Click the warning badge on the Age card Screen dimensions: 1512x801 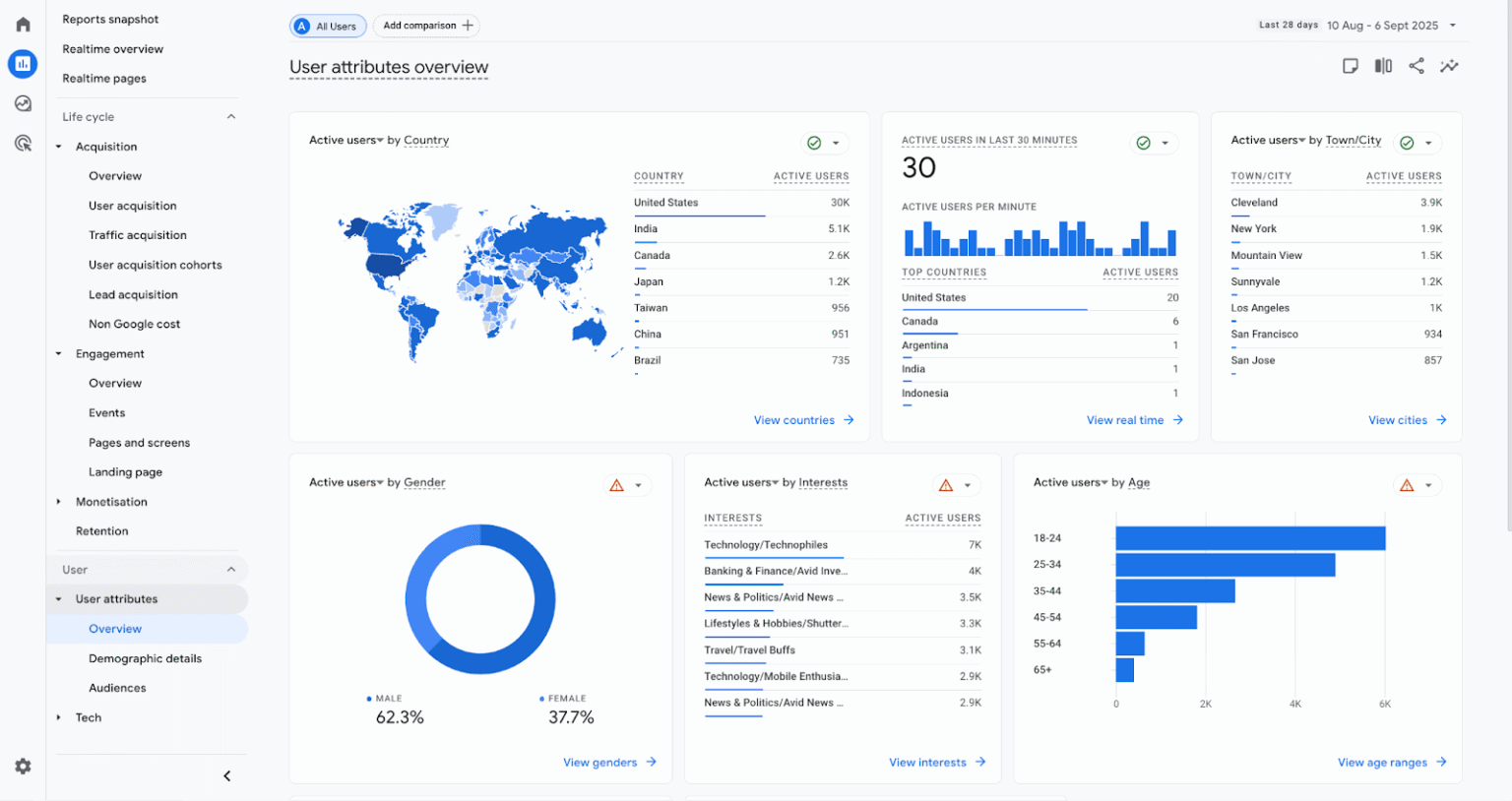tap(1406, 484)
